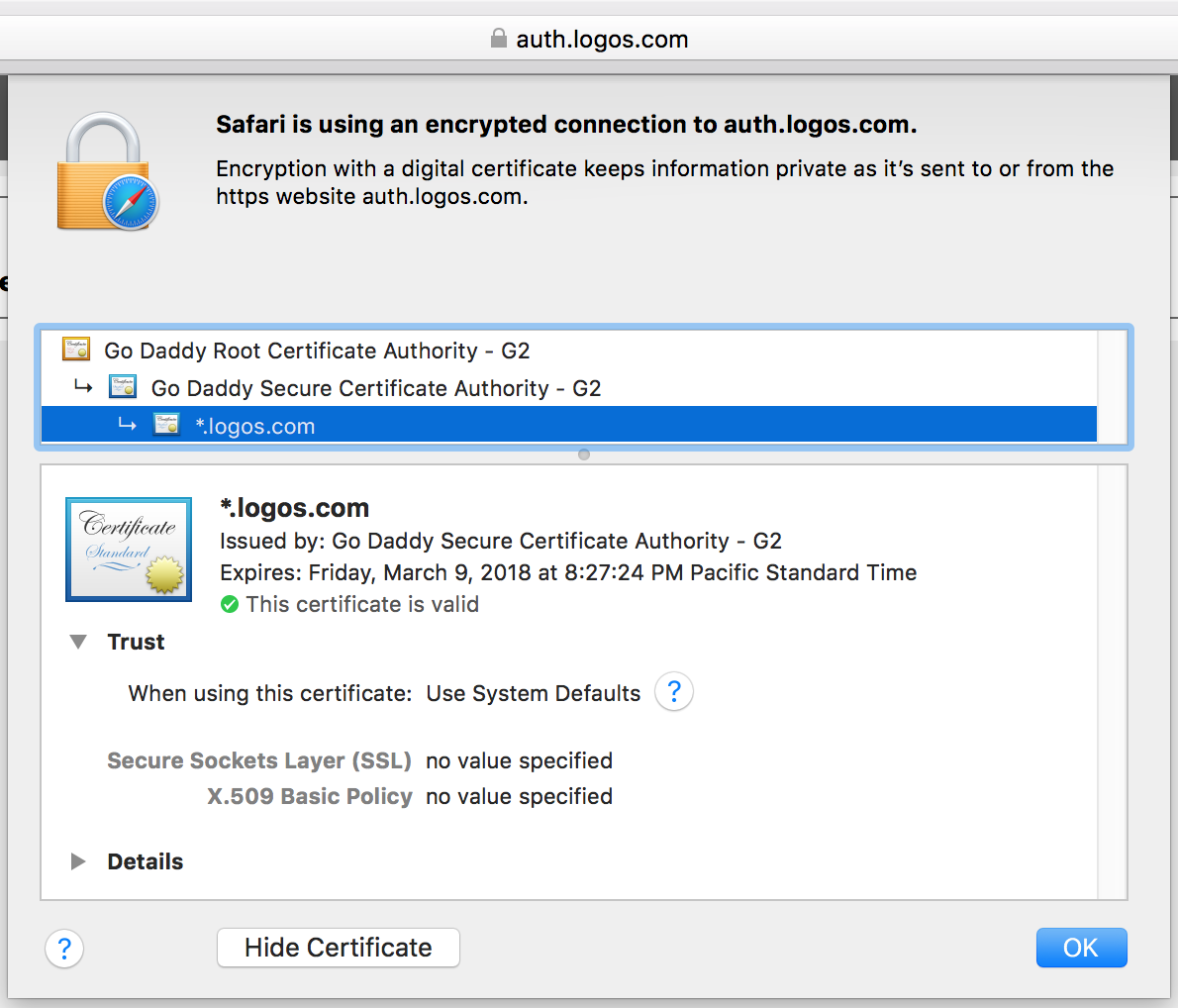
Task: Click the Certificate Standard thumbnail image
Action: pos(129,550)
